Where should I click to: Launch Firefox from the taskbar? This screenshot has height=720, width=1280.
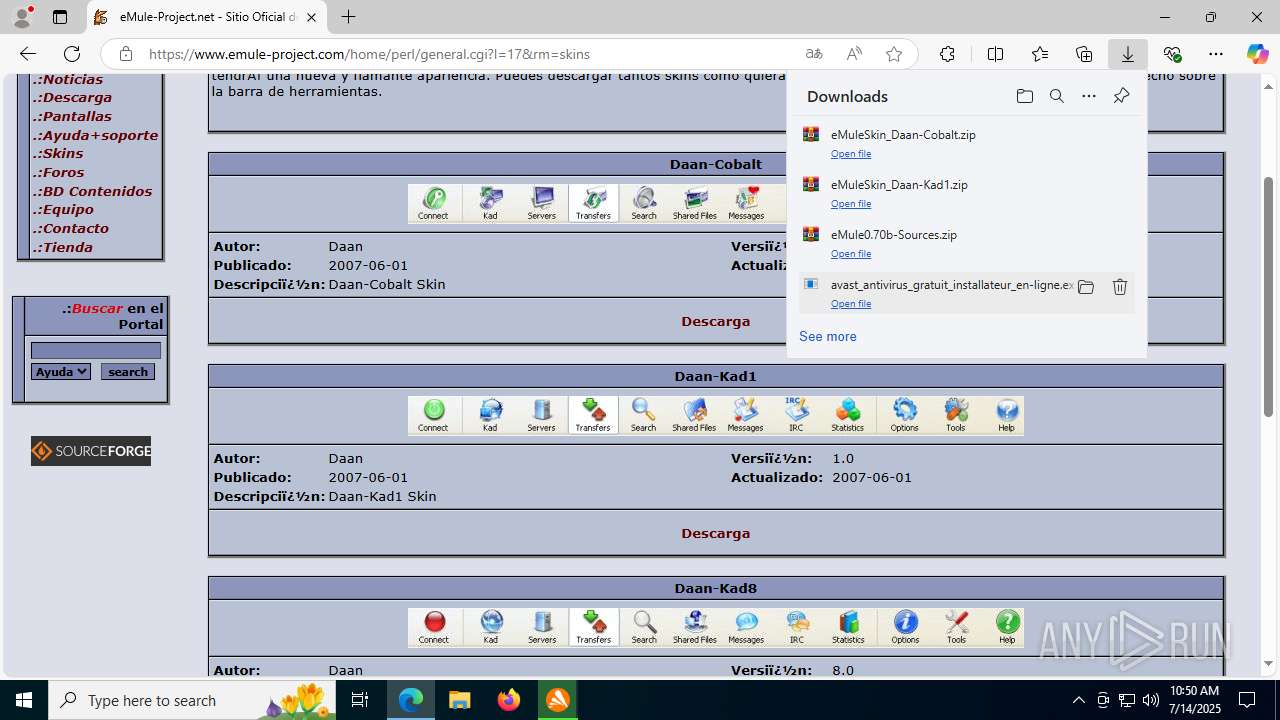point(509,700)
